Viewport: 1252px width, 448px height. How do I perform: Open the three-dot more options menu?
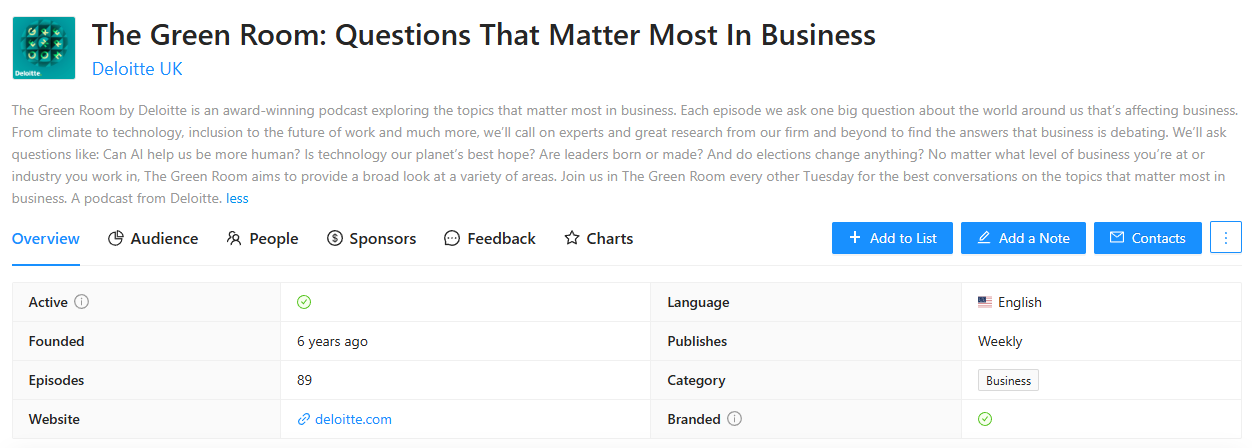click(1226, 238)
